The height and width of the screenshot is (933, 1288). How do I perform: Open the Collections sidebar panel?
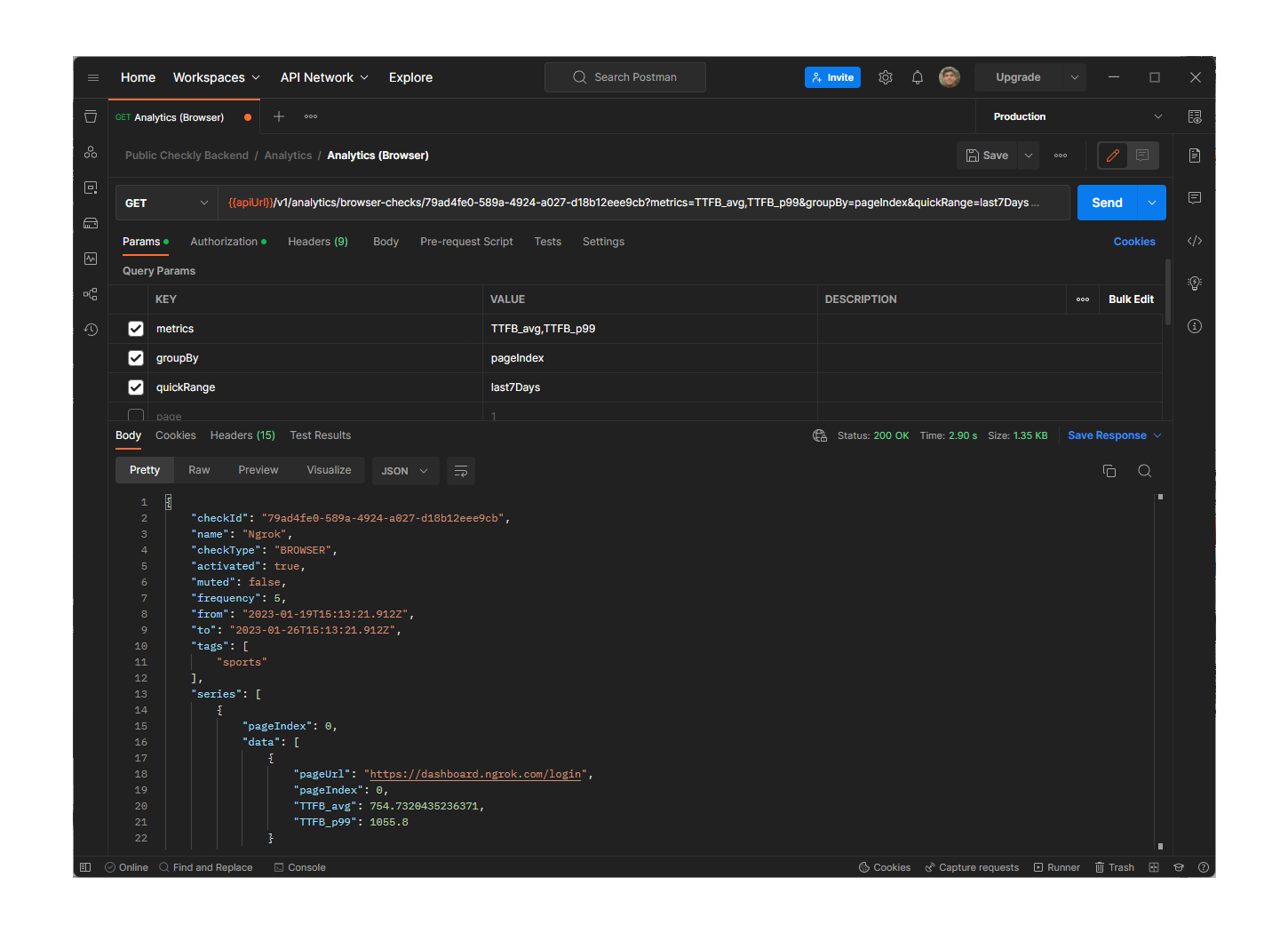pos(91,116)
